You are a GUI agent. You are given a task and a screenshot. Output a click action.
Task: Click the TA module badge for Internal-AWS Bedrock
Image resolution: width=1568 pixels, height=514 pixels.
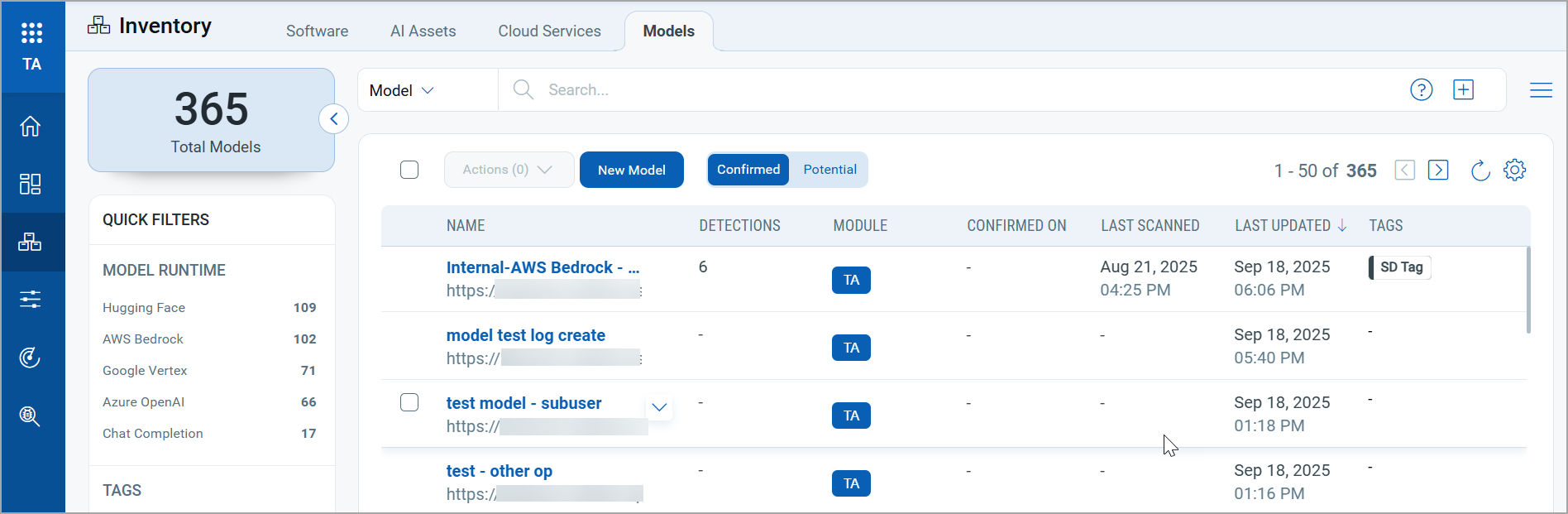point(851,280)
